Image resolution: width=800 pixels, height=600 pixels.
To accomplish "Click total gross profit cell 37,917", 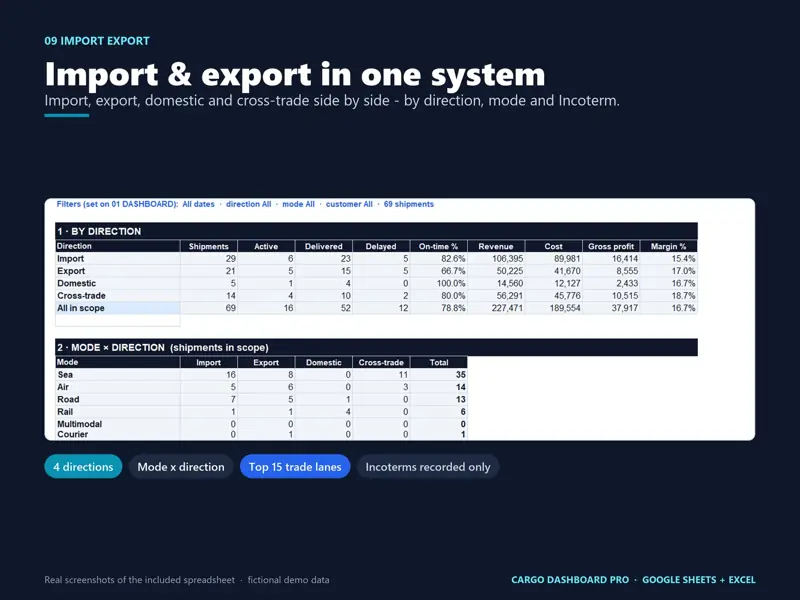I will (x=611, y=308).
